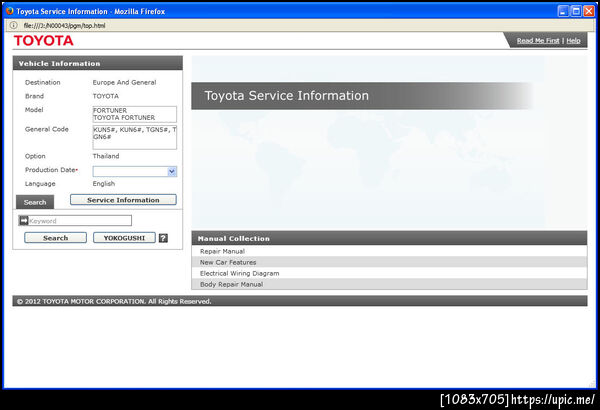Click the General Code box with KUN5#
The width and height of the screenshot is (600, 410).
(x=135, y=137)
